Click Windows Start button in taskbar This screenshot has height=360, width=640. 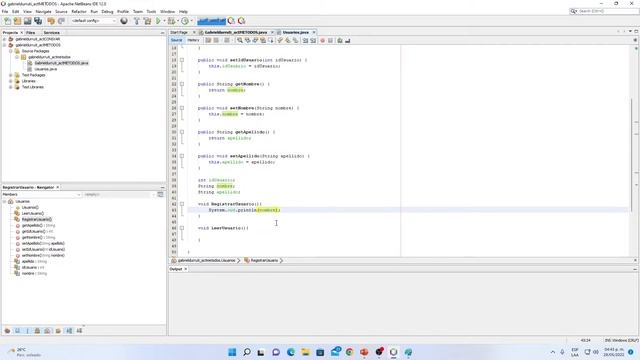[x=232, y=352]
